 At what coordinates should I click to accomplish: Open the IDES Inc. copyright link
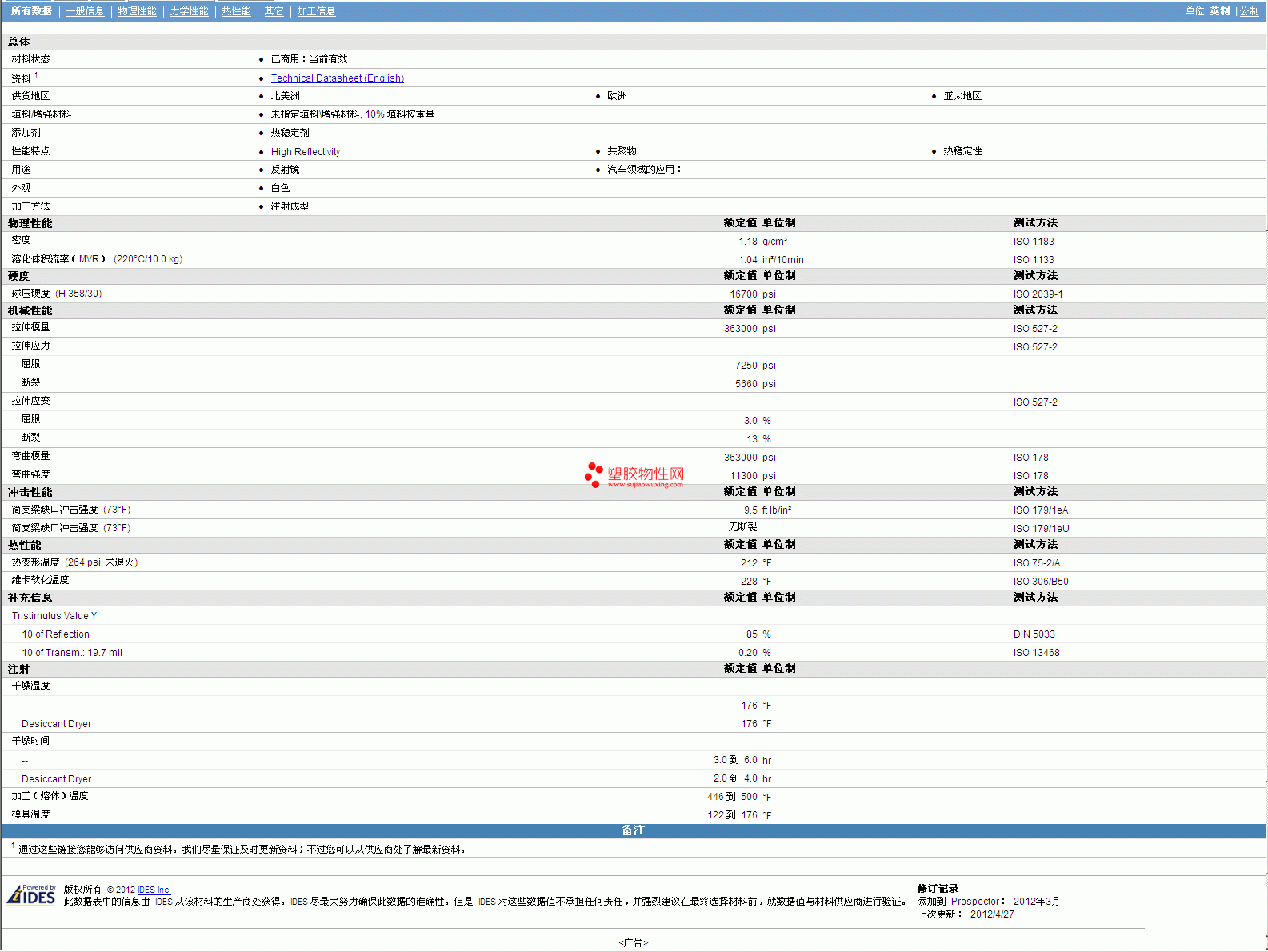pos(154,890)
